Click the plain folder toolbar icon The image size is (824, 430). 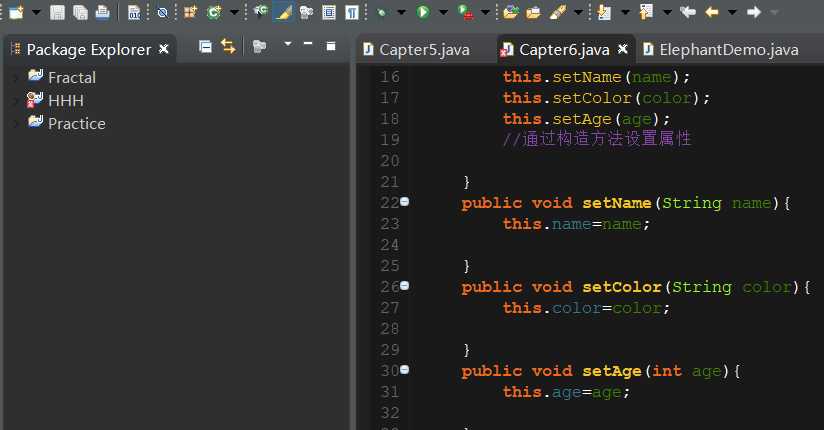[x=533, y=12]
